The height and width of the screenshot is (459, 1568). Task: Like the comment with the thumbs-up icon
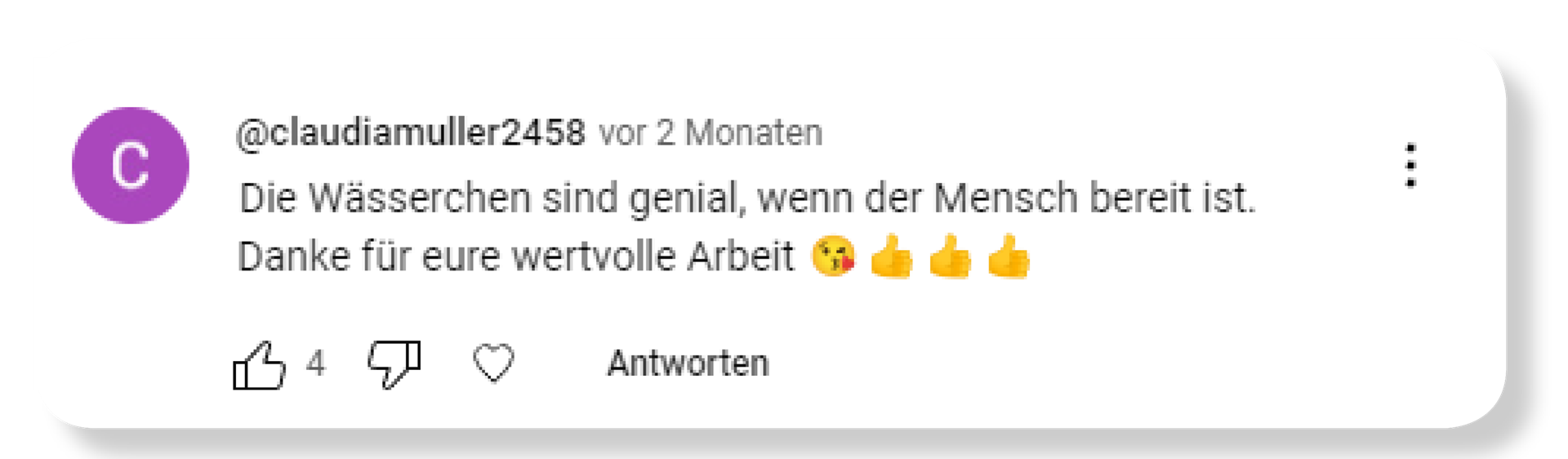pyautogui.click(x=259, y=365)
